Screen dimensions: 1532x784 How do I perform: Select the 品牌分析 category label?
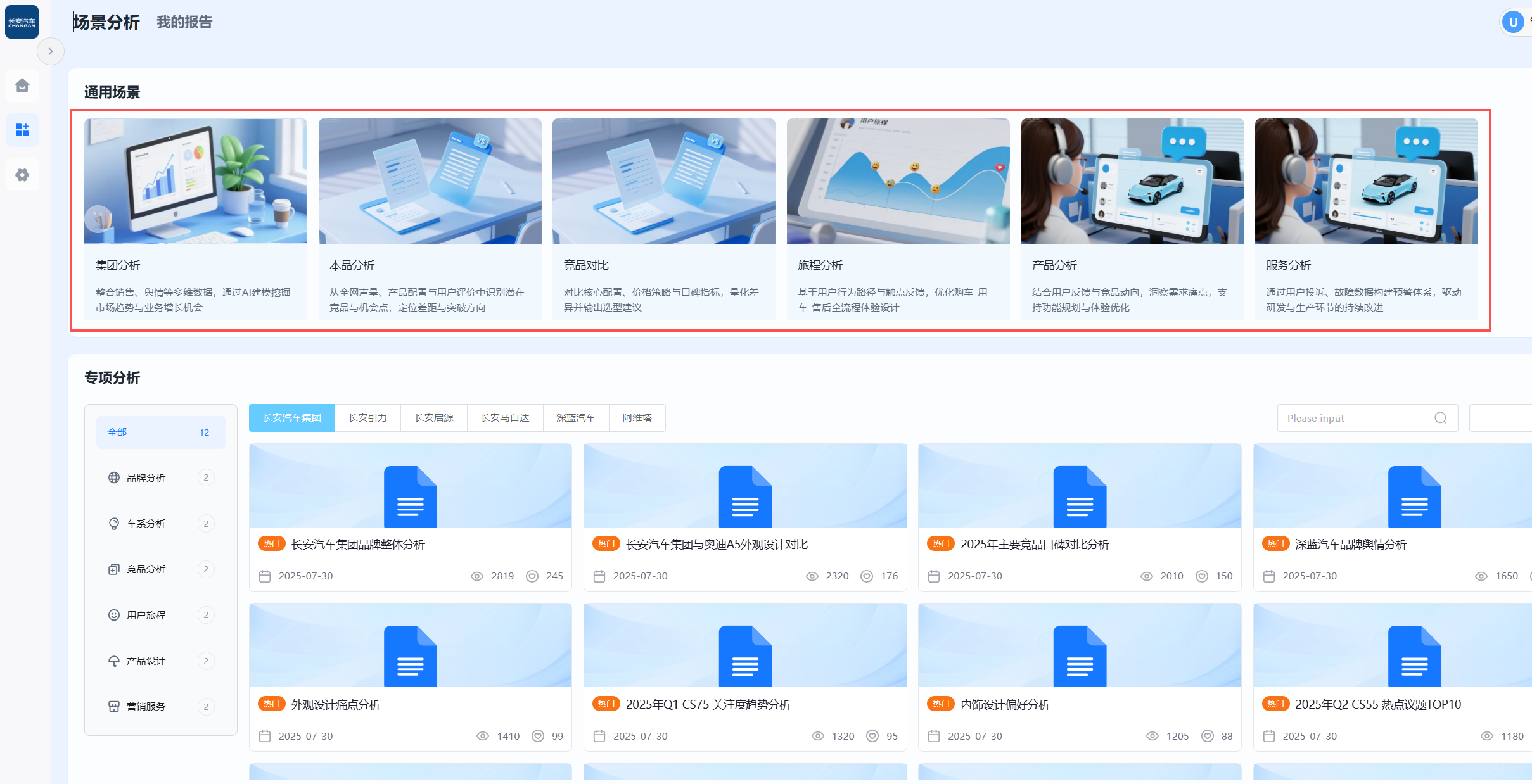pos(146,477)
